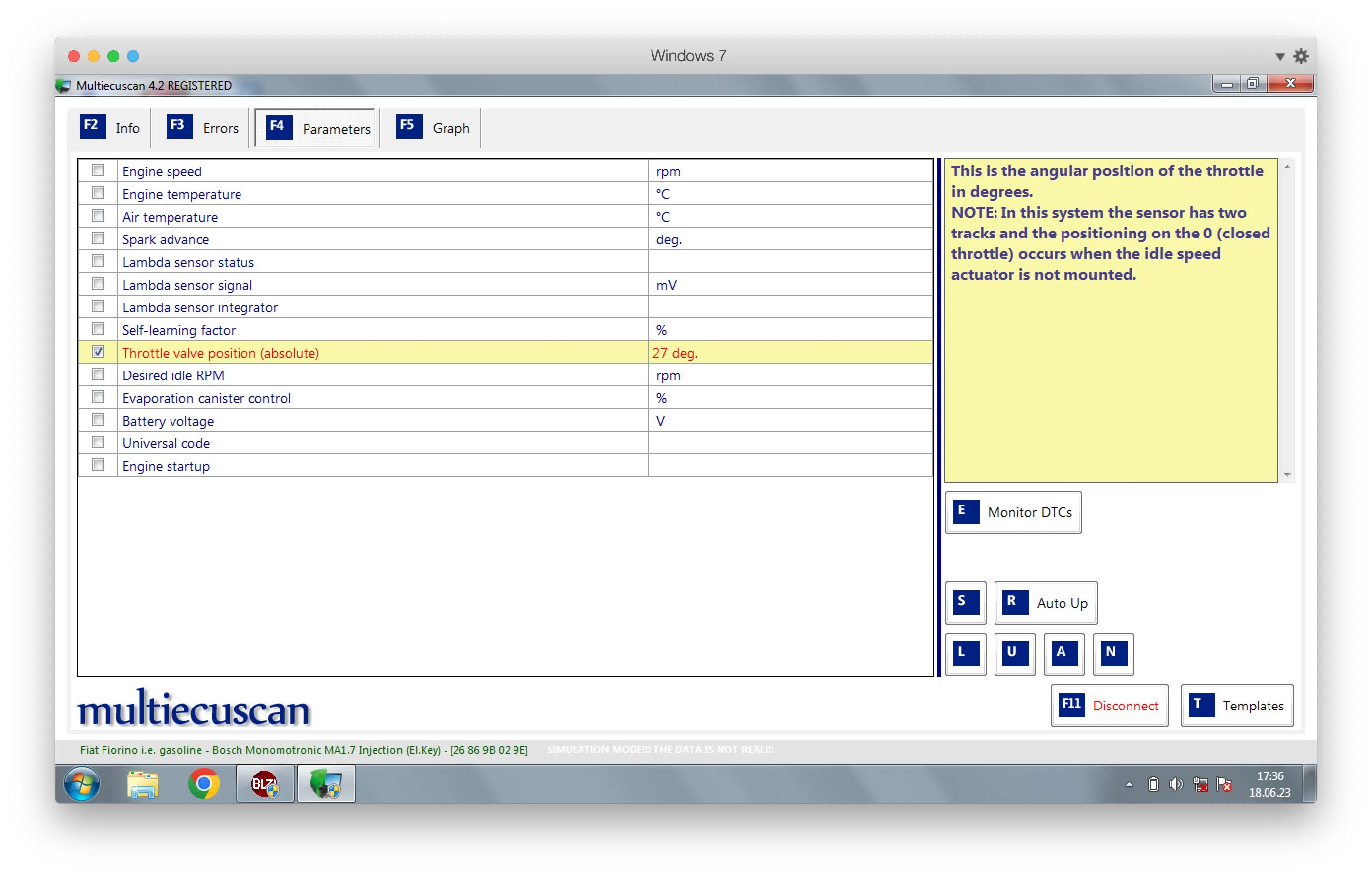
Task: Enable Lambda sensor signal checkbox
Action: 98,284
